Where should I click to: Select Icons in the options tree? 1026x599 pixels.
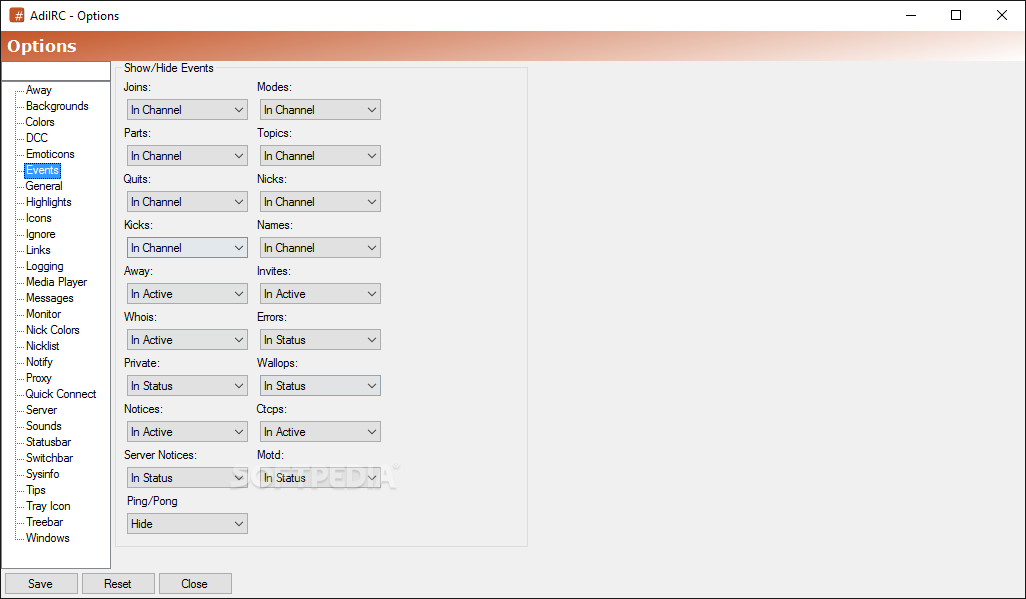(x=39, y=218)
